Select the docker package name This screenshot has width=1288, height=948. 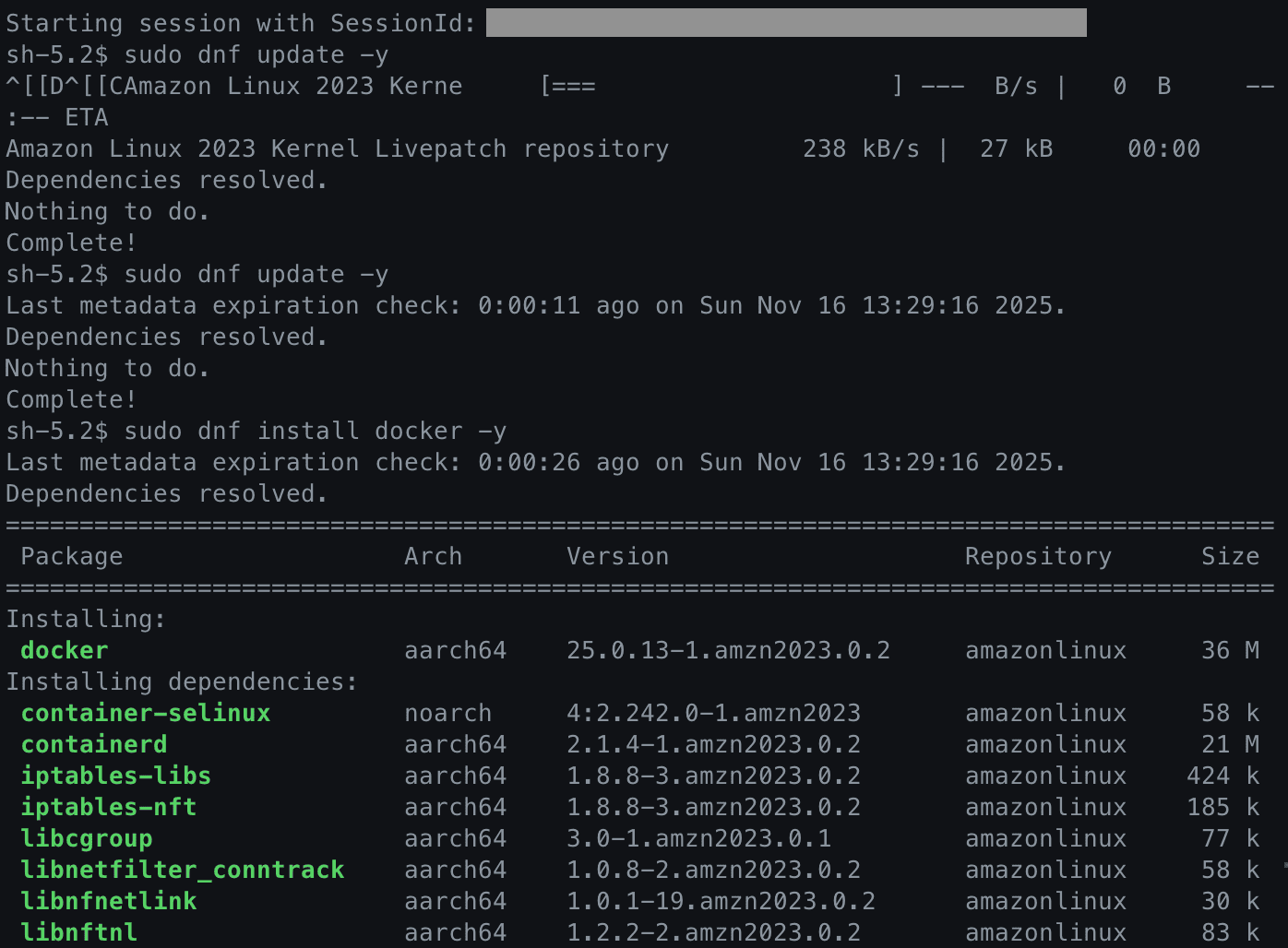pos(63,650)
